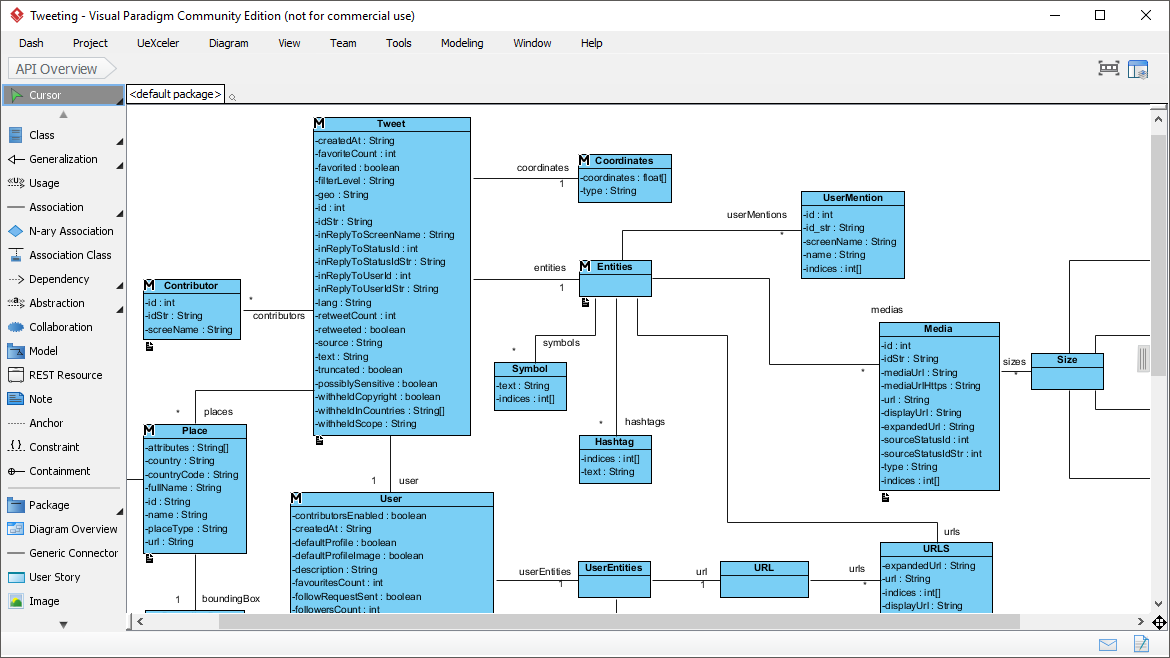Click the mail icon in bottom-right corner
Image resolution: width=1170 pixels, height=658 pixels.
(1108, 644)
